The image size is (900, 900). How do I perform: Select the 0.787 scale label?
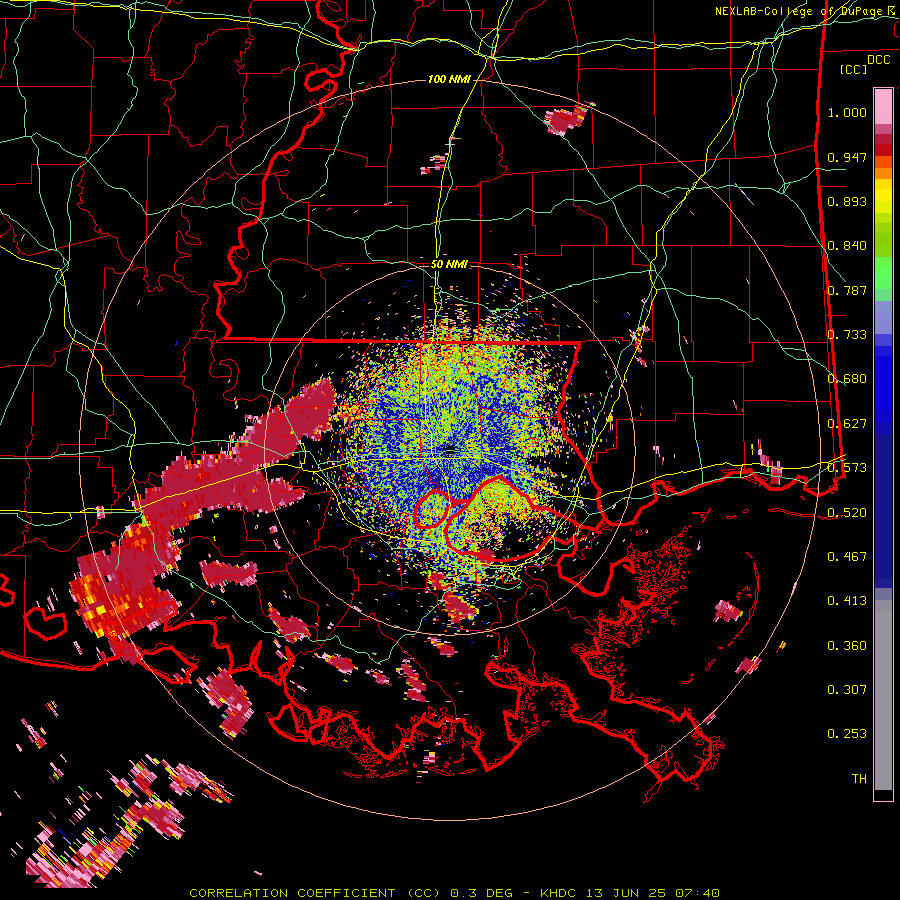pyautogui.click(x=847, y=290)
